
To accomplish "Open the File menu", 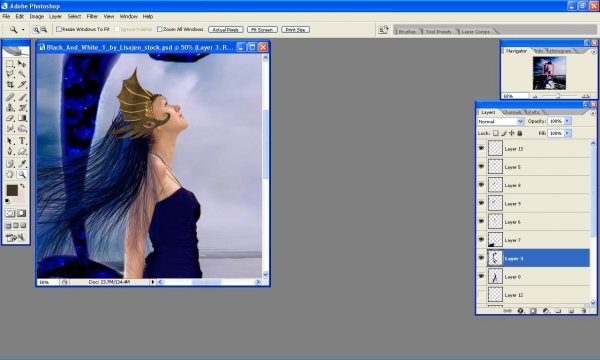I will [x=6, y=16].
